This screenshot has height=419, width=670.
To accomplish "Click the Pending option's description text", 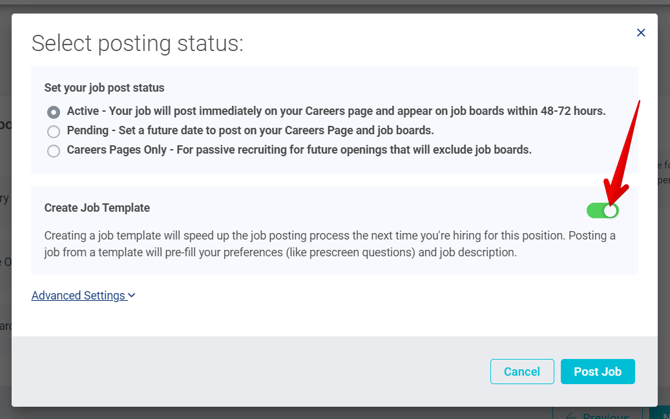I will pyautogui.click(x=250, y=131).
